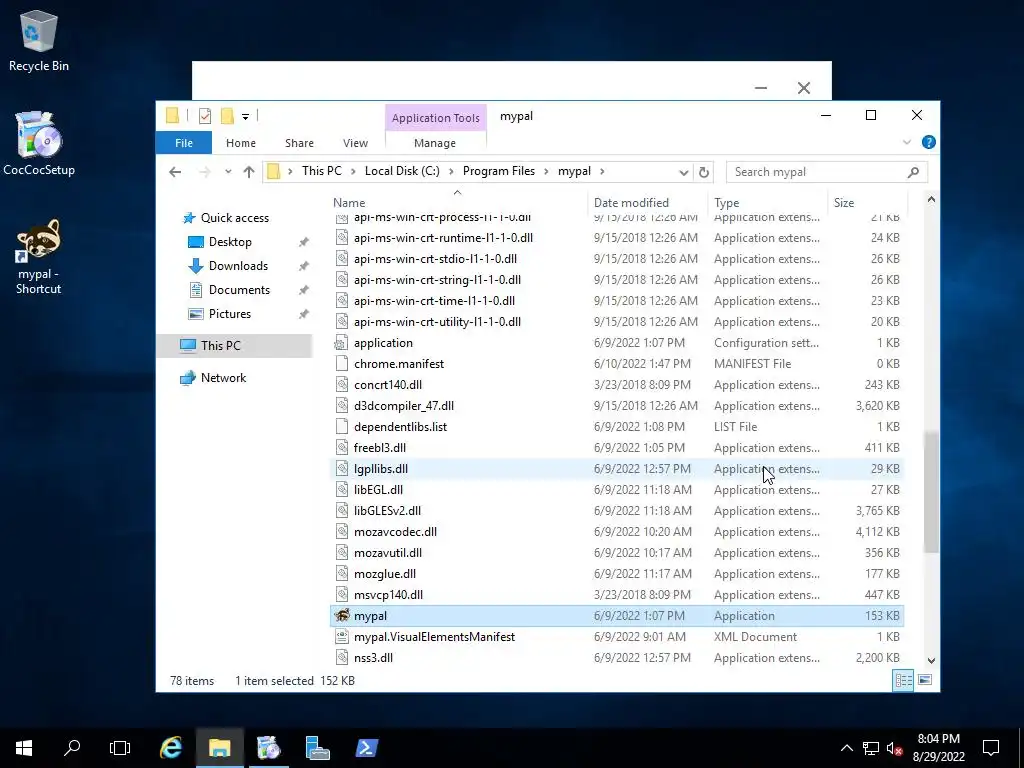Select d3dcompiler_47.dll file

616,406
